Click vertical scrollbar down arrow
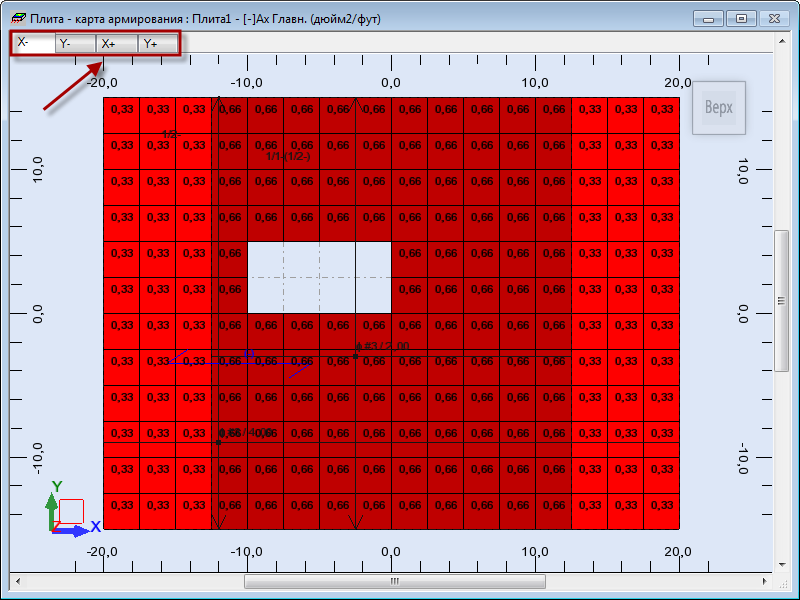800x600 pixels. [x=782, y=564]
